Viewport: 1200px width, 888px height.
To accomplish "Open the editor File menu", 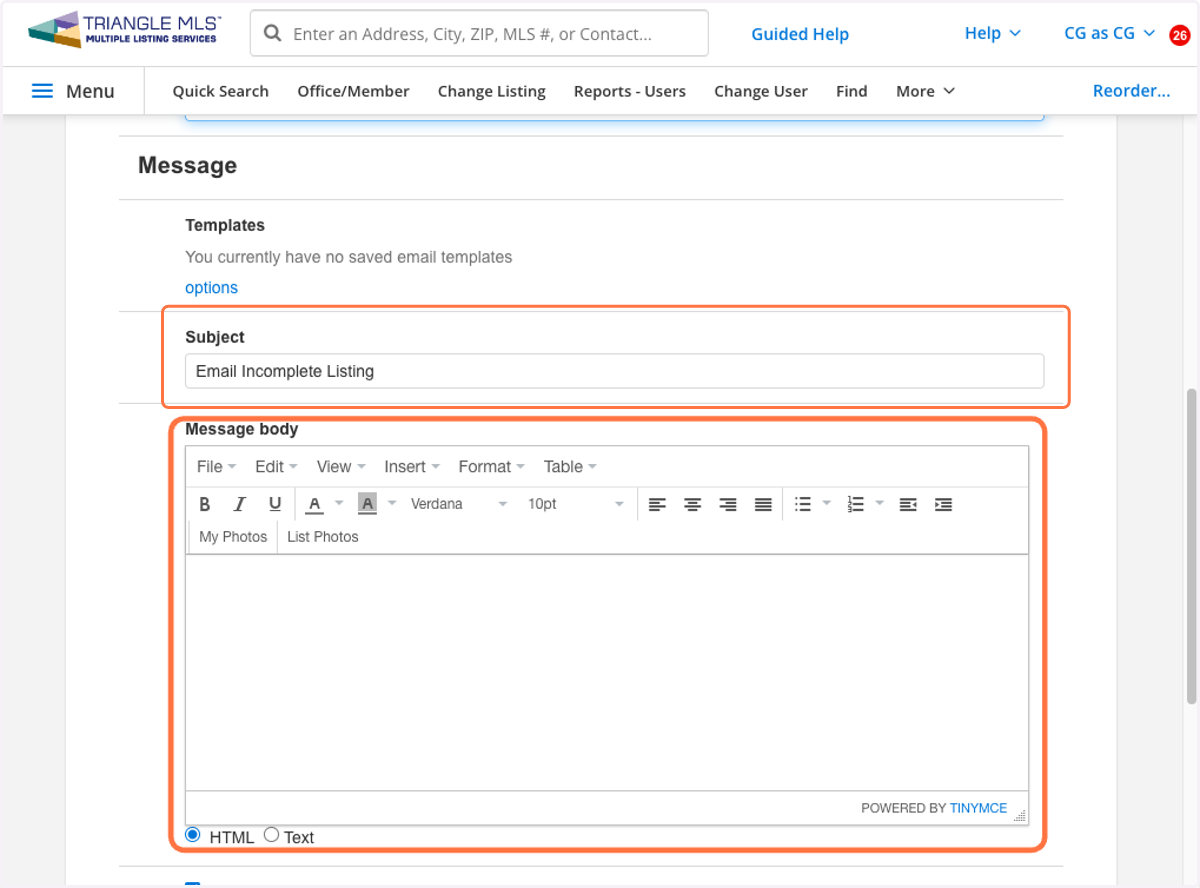I will pos(216,467).
